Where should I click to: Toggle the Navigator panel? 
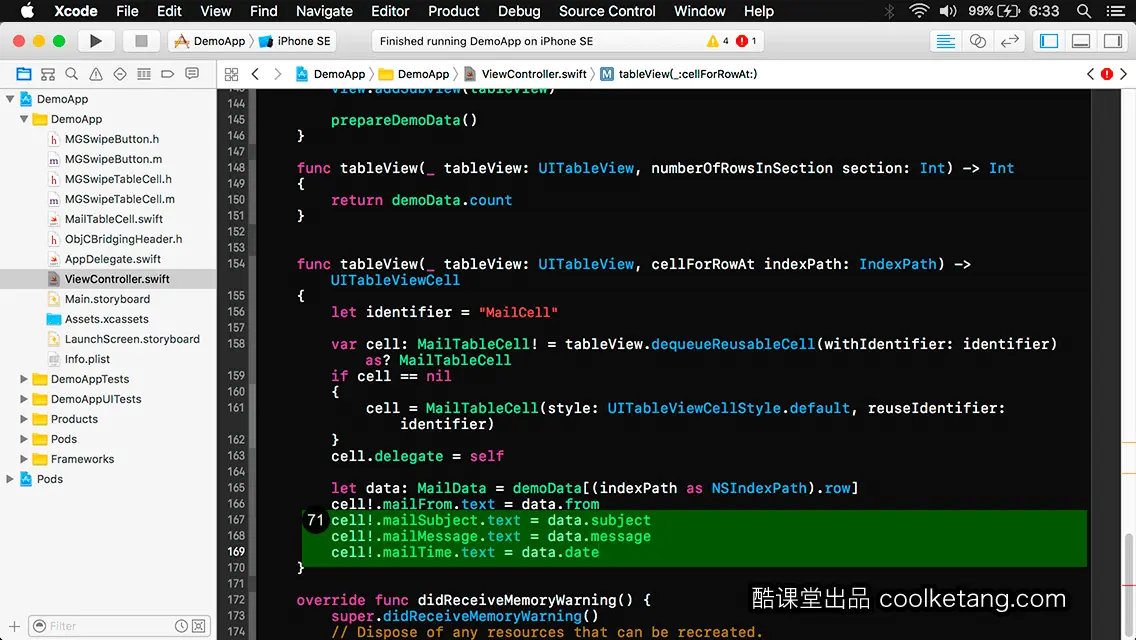point(1049,41)
